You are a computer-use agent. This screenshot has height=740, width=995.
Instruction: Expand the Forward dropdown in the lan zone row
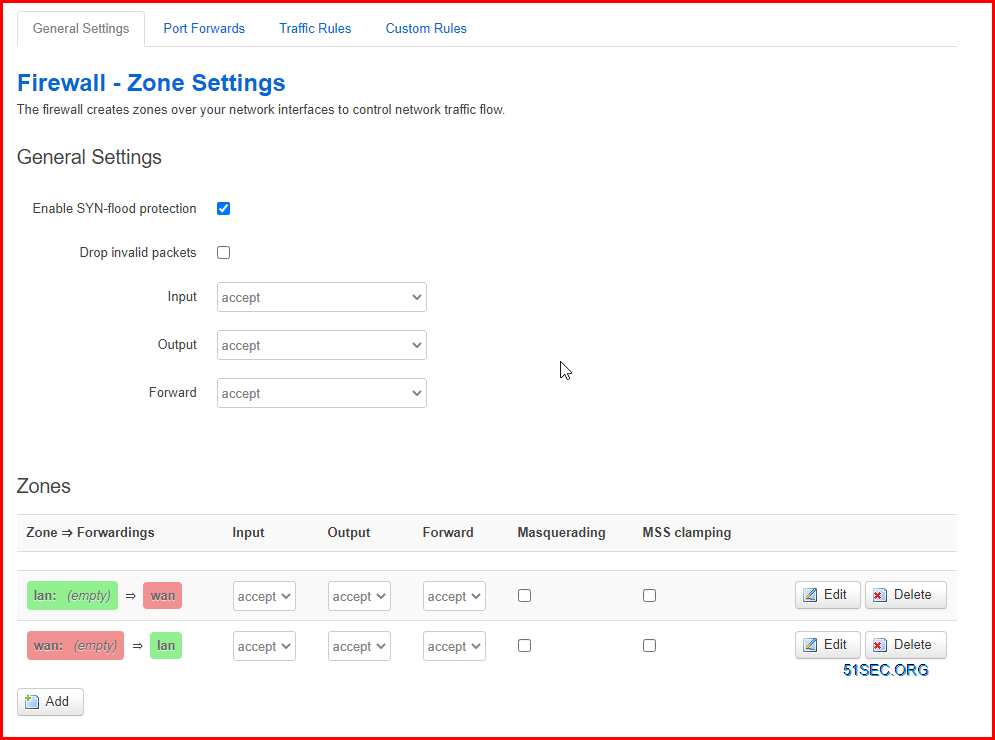coord(454,596)
